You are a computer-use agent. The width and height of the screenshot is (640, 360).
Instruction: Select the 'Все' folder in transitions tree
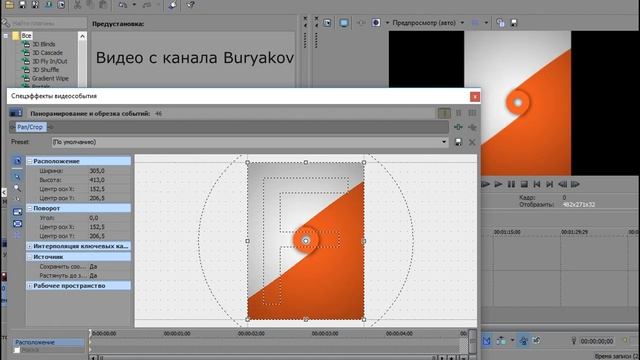coord(26,36)
